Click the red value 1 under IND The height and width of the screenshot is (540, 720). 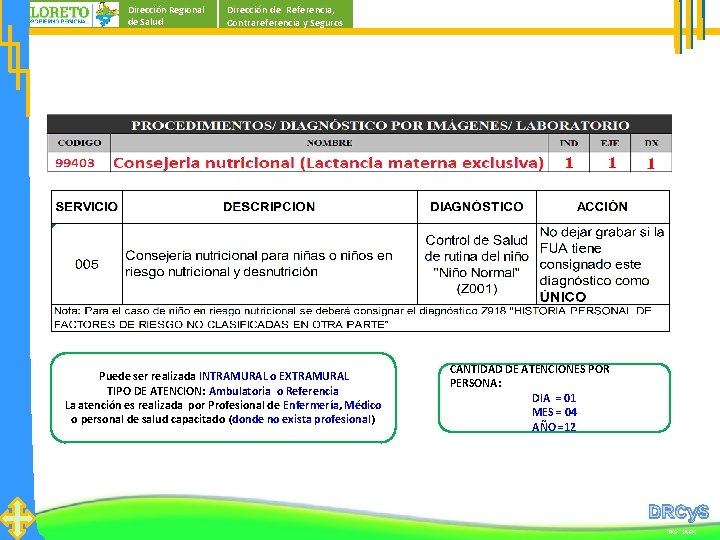568,163
